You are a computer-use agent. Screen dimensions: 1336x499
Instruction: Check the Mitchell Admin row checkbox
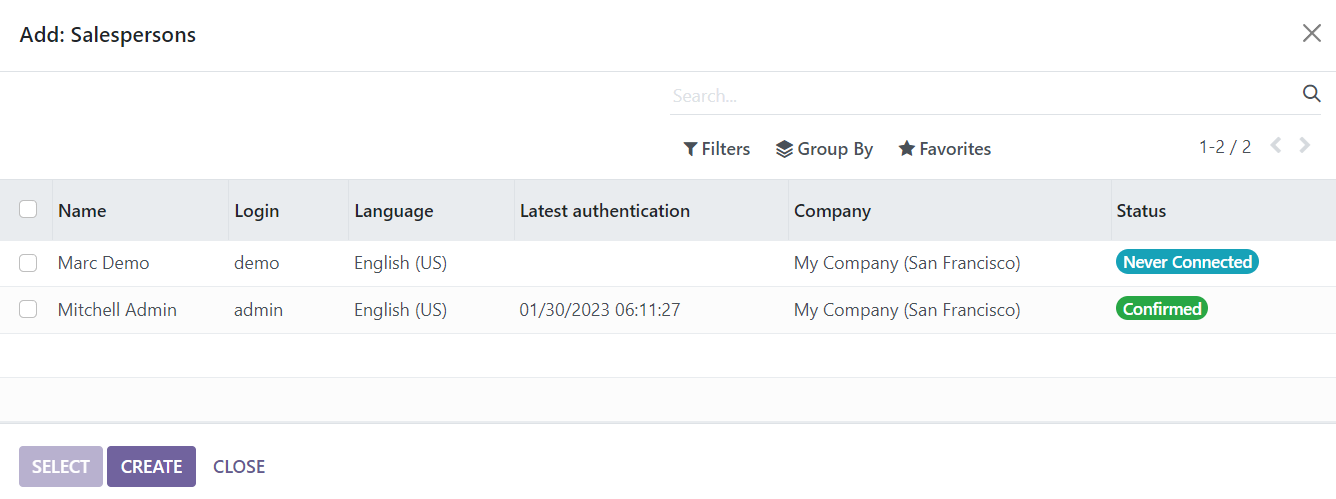click(28, 310)
